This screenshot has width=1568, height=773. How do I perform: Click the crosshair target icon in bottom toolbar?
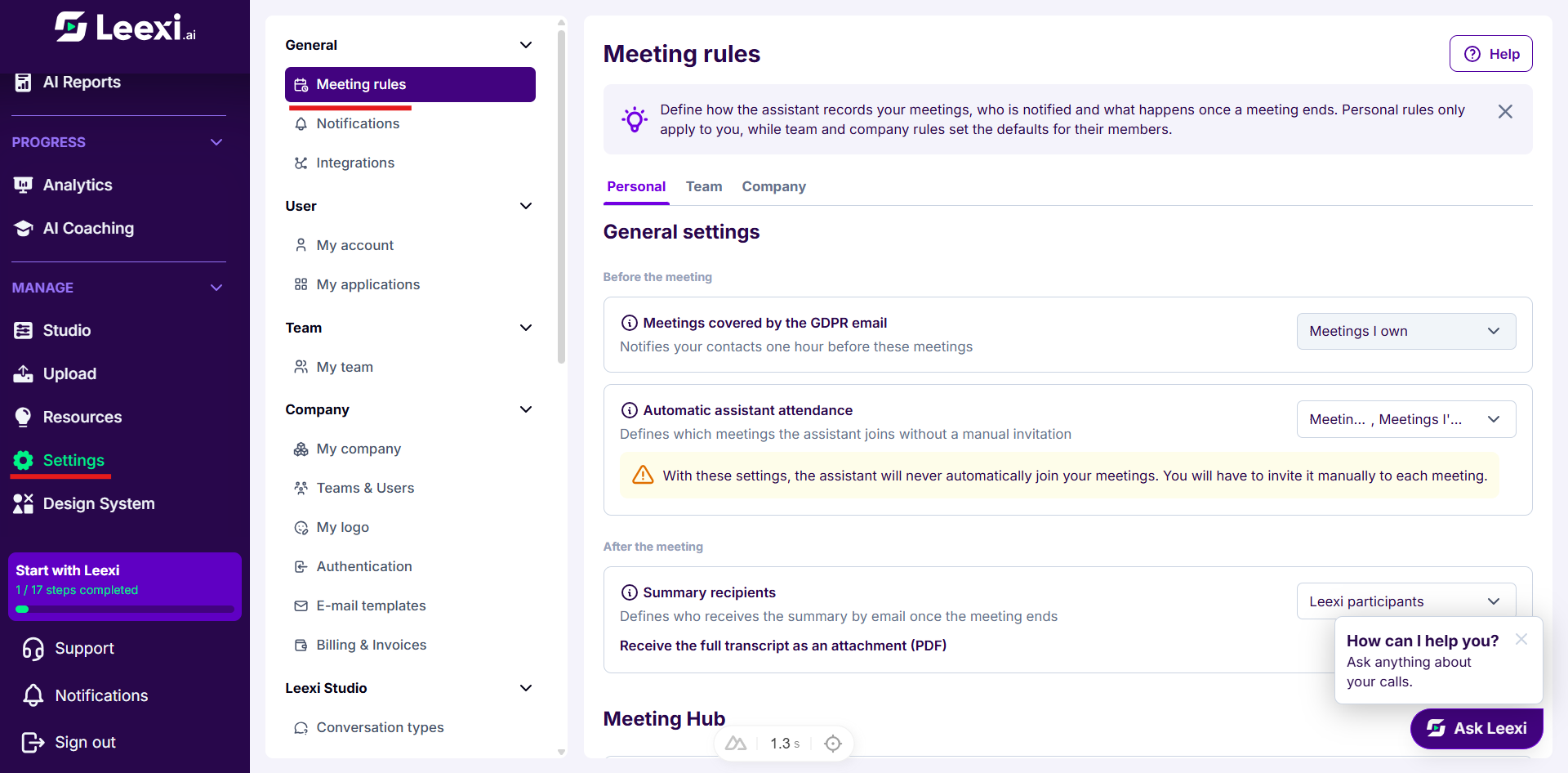[x=832, y=744]
